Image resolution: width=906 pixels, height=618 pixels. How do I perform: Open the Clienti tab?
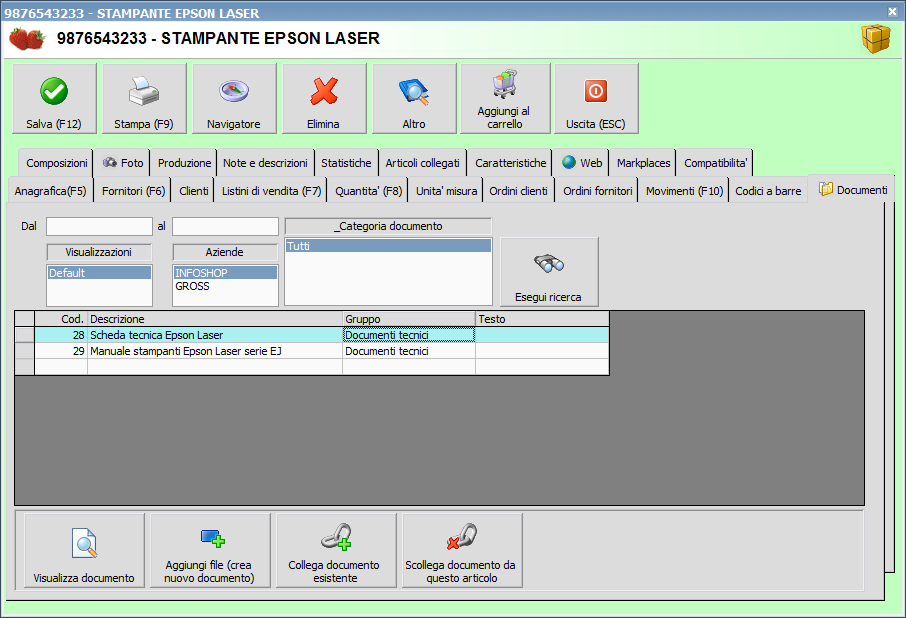click(194, 191)
